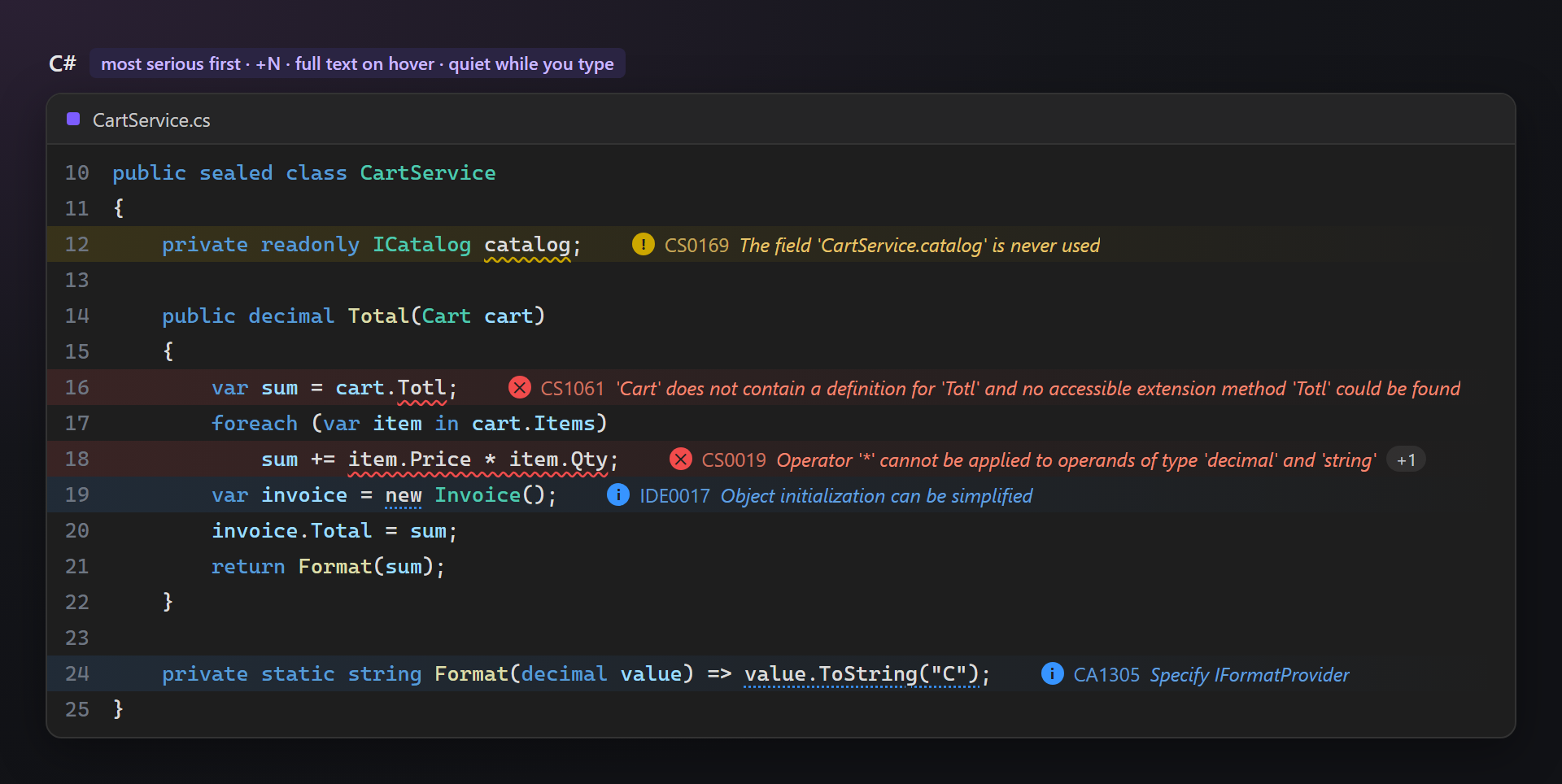Click 'Invoice' type name on line 19
This screenshot has height=784, width=1562.
click(478, 495)
